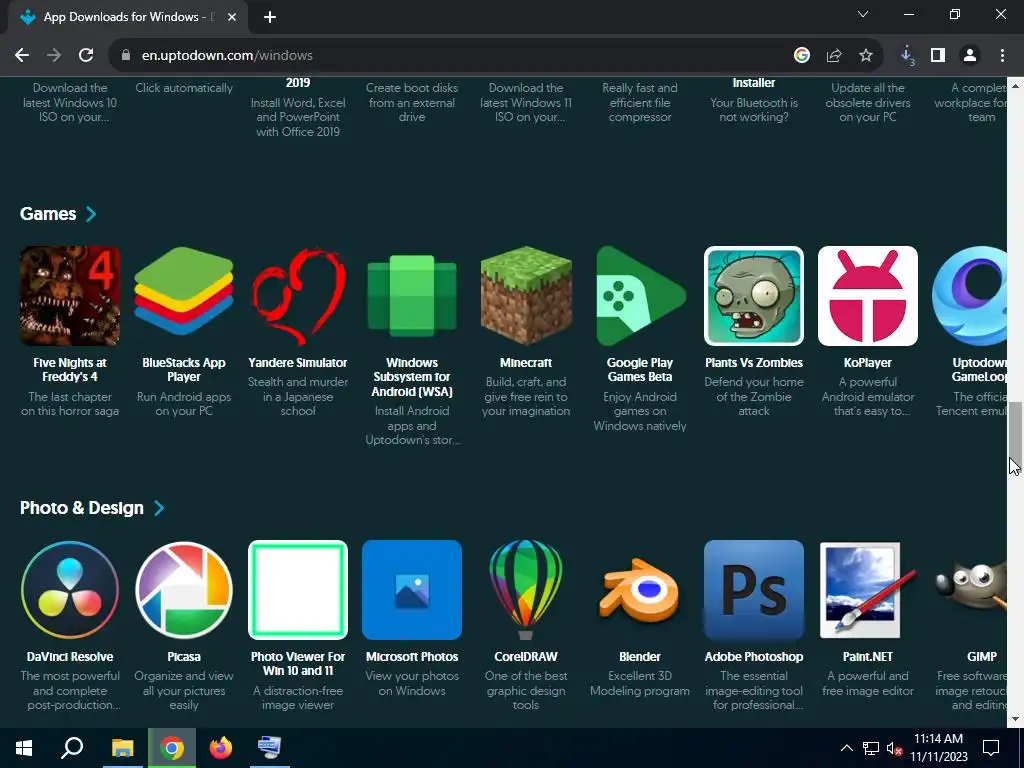
Task: Open Windows Subsystem for Android icon
Action: point(412,296)
